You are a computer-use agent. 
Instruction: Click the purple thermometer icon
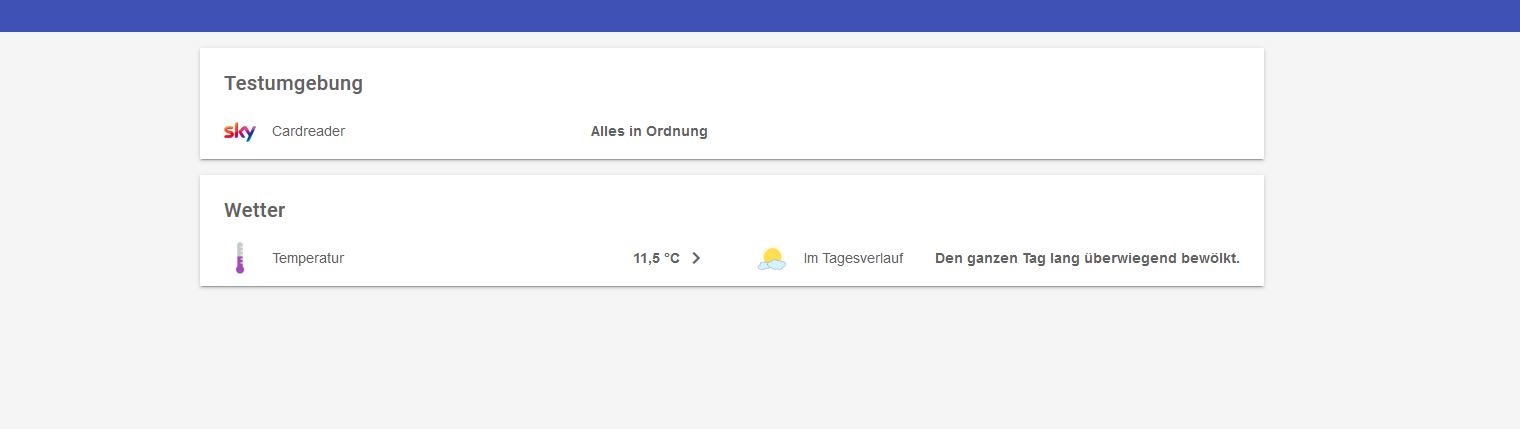240,258
